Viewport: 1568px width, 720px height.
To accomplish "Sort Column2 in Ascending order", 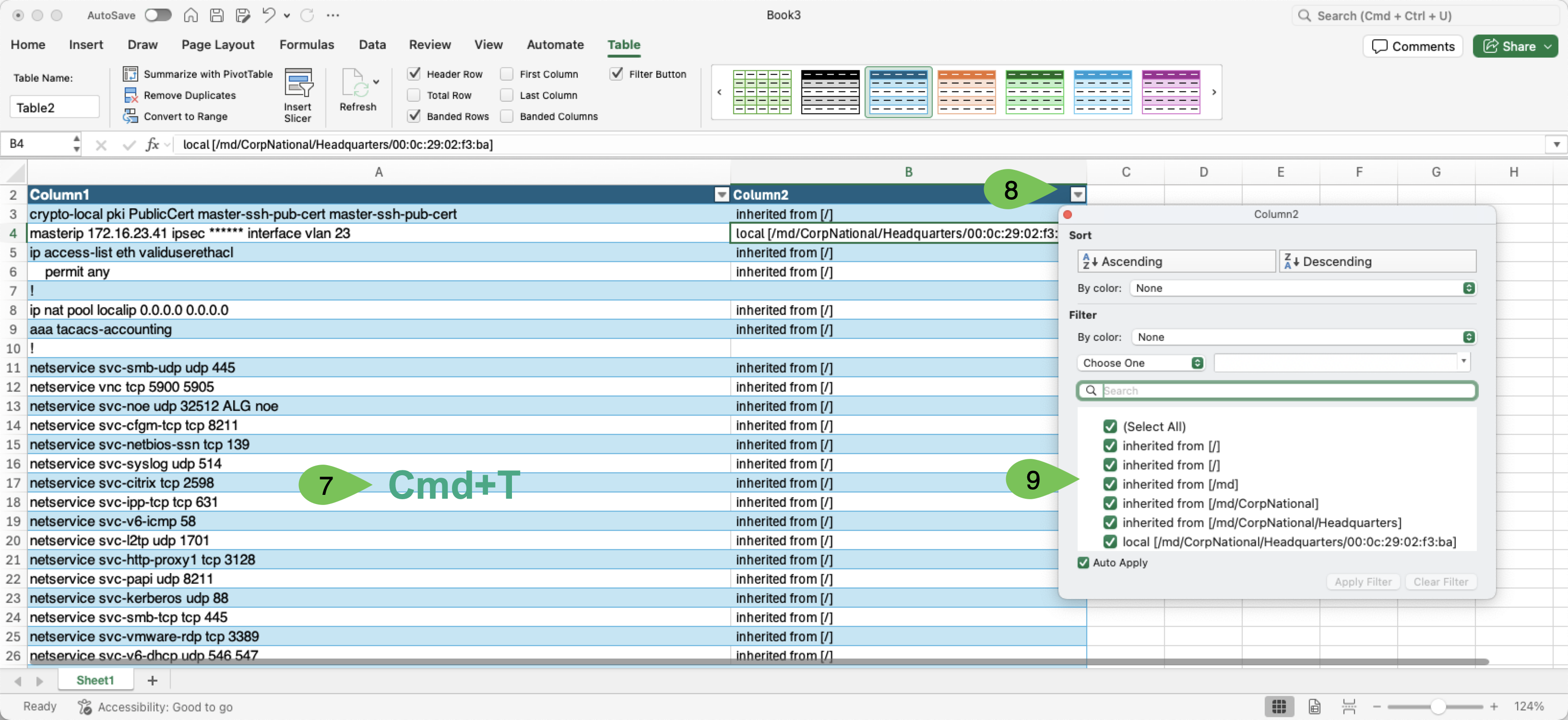I will pyautogui.click(x=1176, y=261).
